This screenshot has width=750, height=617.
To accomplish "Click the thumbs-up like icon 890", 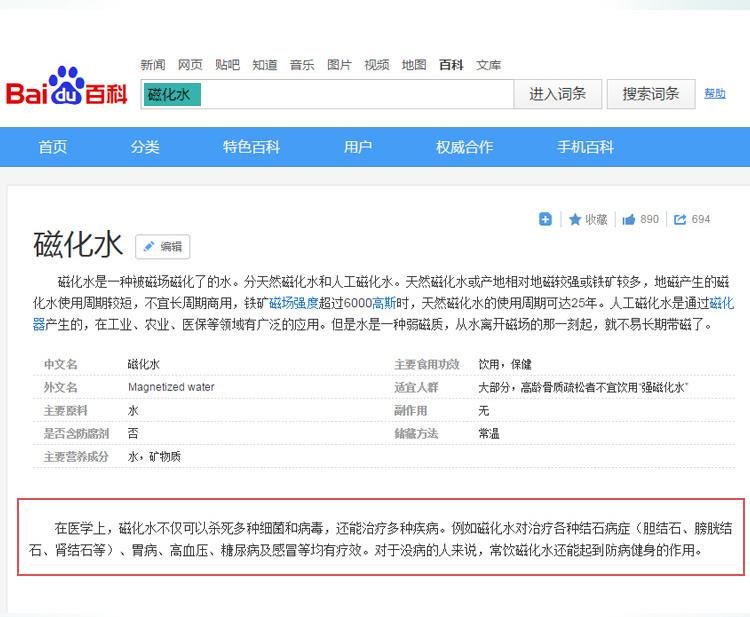I will tap(629, 220).
